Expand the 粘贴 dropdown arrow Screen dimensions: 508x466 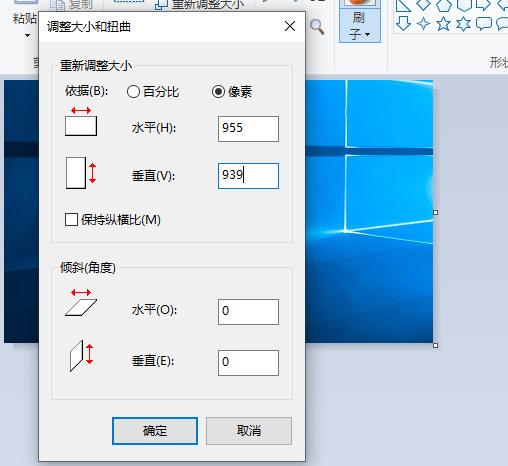click(27, 35)
